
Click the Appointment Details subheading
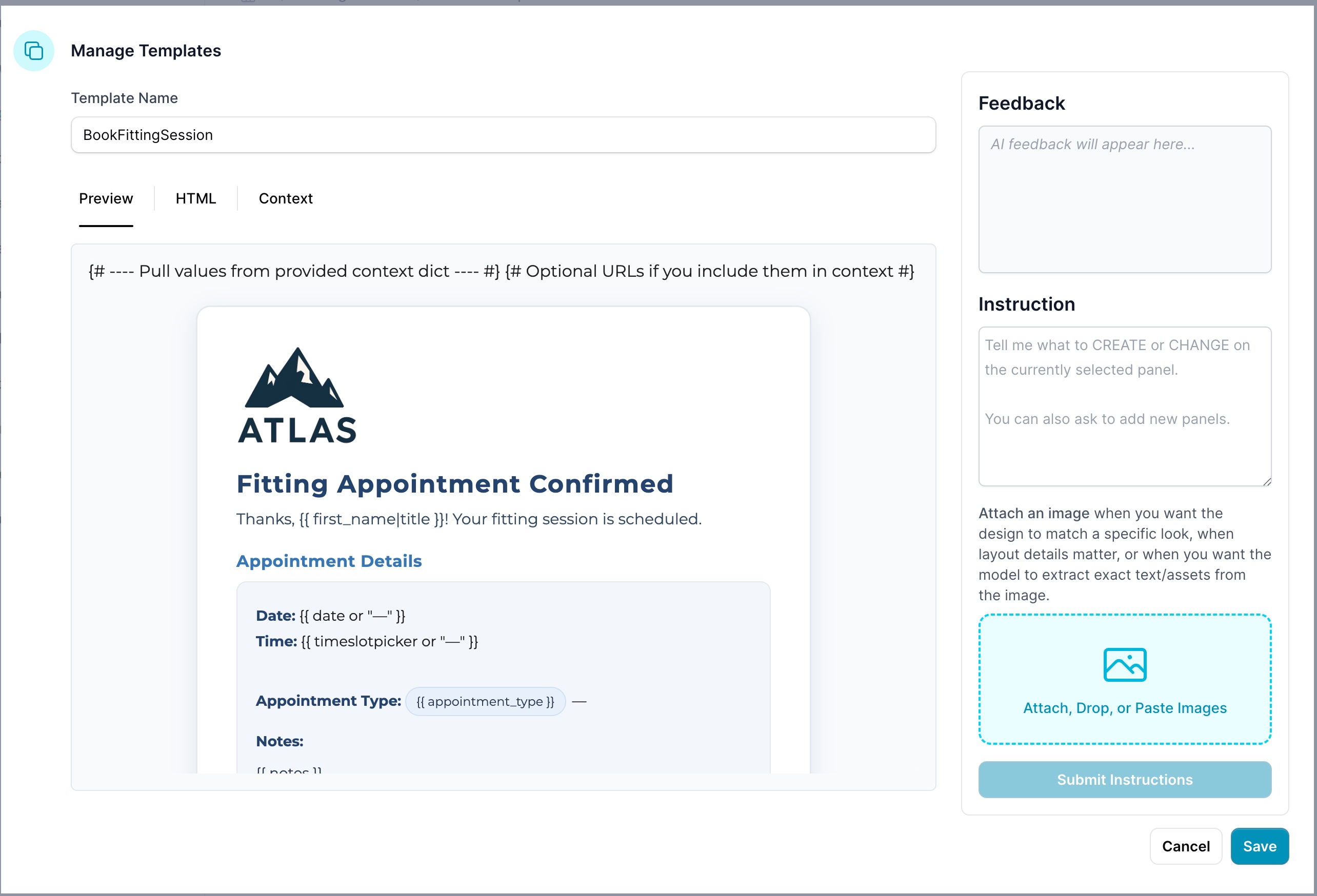(329, 561)
